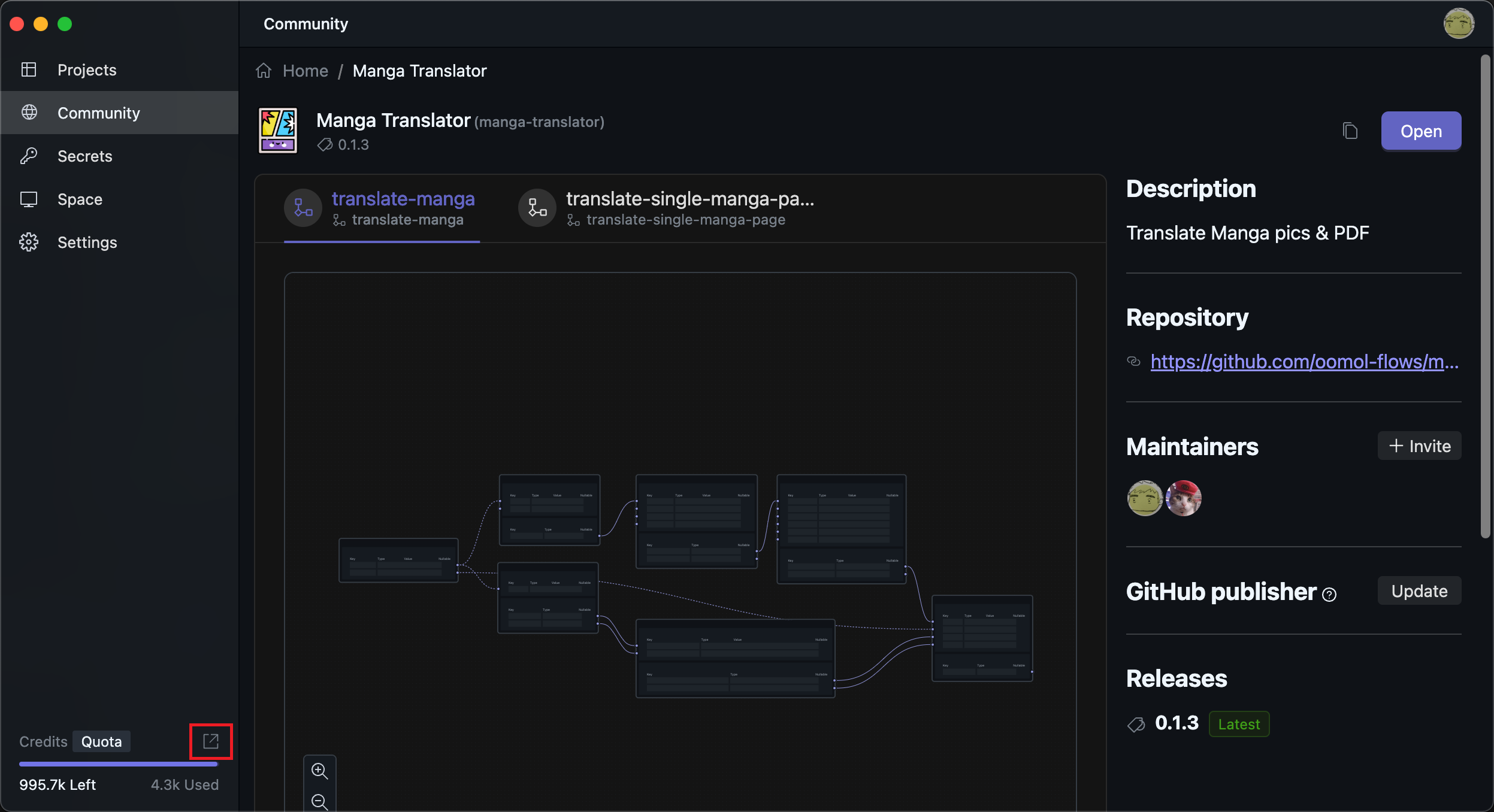The image size is (1494, 812).
Task: Click the user avatar in top-right corner
Action: 1458,24
